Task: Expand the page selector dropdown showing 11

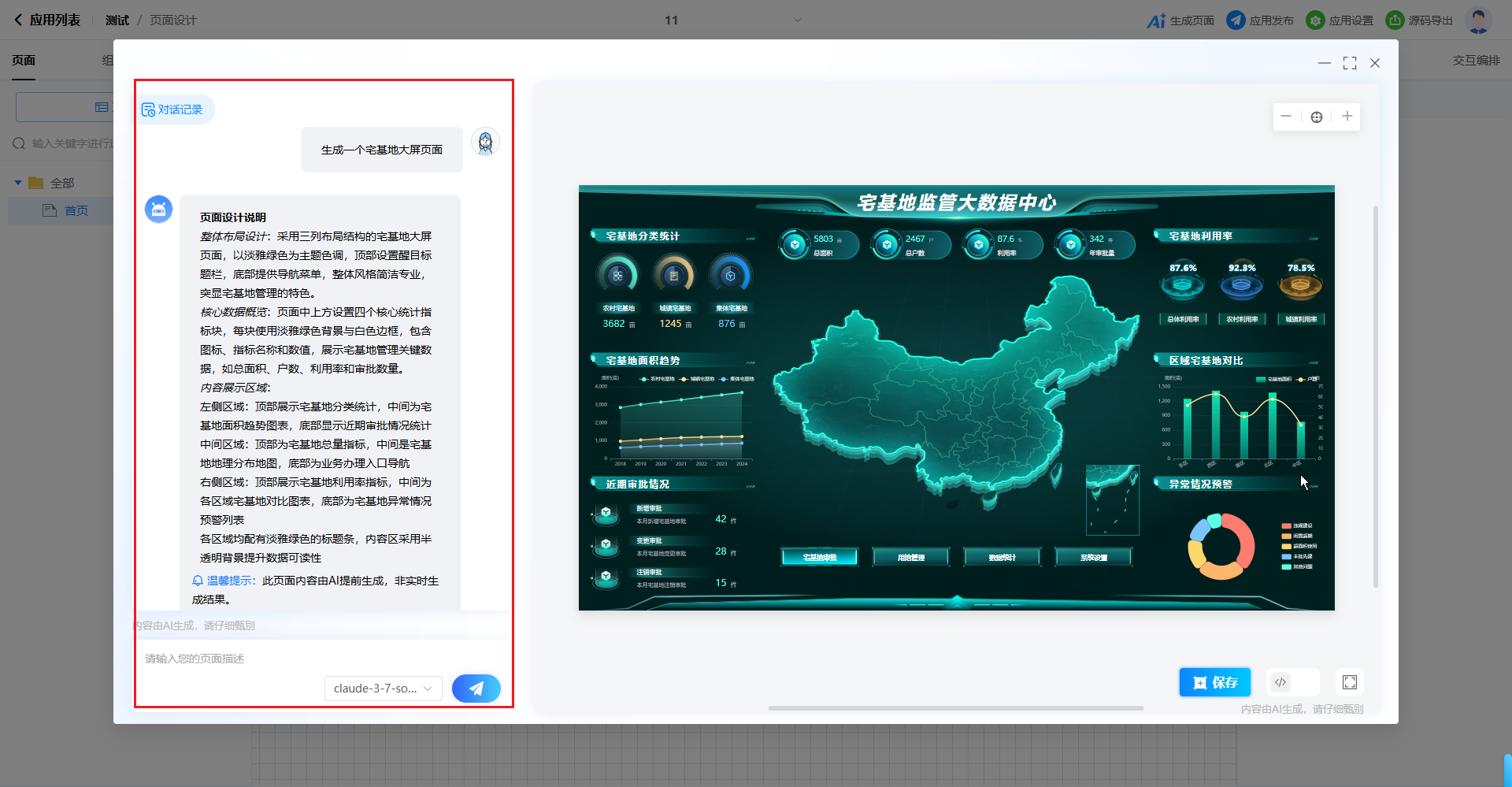Action: pos(797,20)
